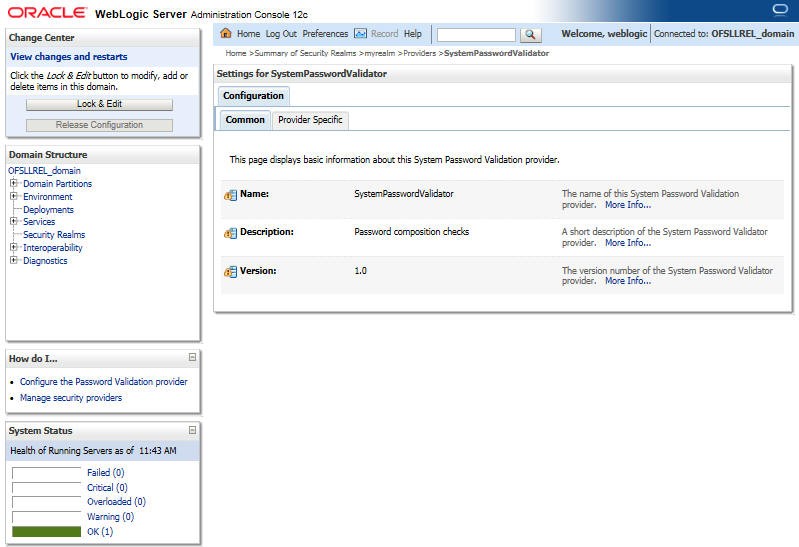This screenshot has width=799, height=547.
Task: Open Help from toolbar
Action: (x=413, y=34)
